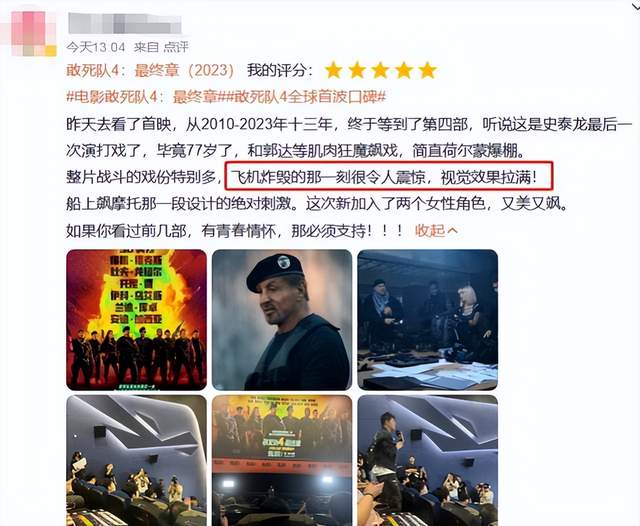Click the red-boxed sentence about 飞机炸毁
The image size is (640, 526).
coord(389,176)
